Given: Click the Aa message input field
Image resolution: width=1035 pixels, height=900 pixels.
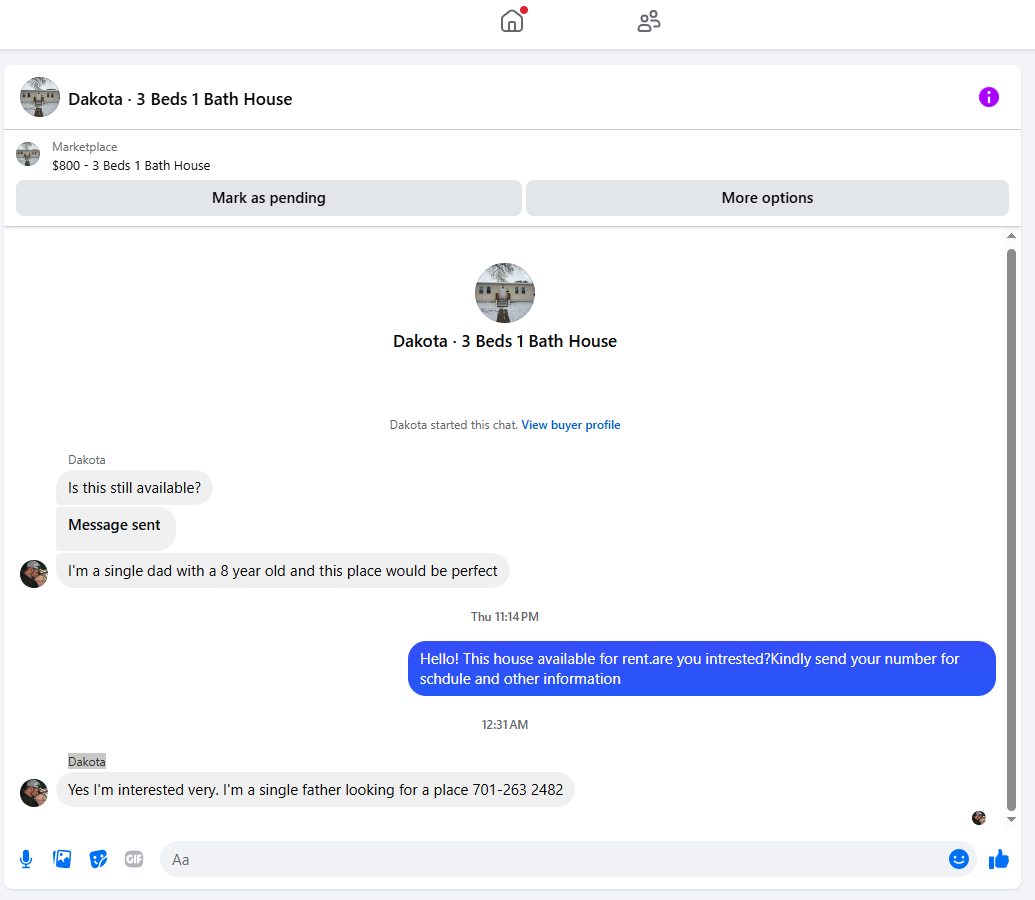Looking at the screenshot, I should [x=554, y=859].
